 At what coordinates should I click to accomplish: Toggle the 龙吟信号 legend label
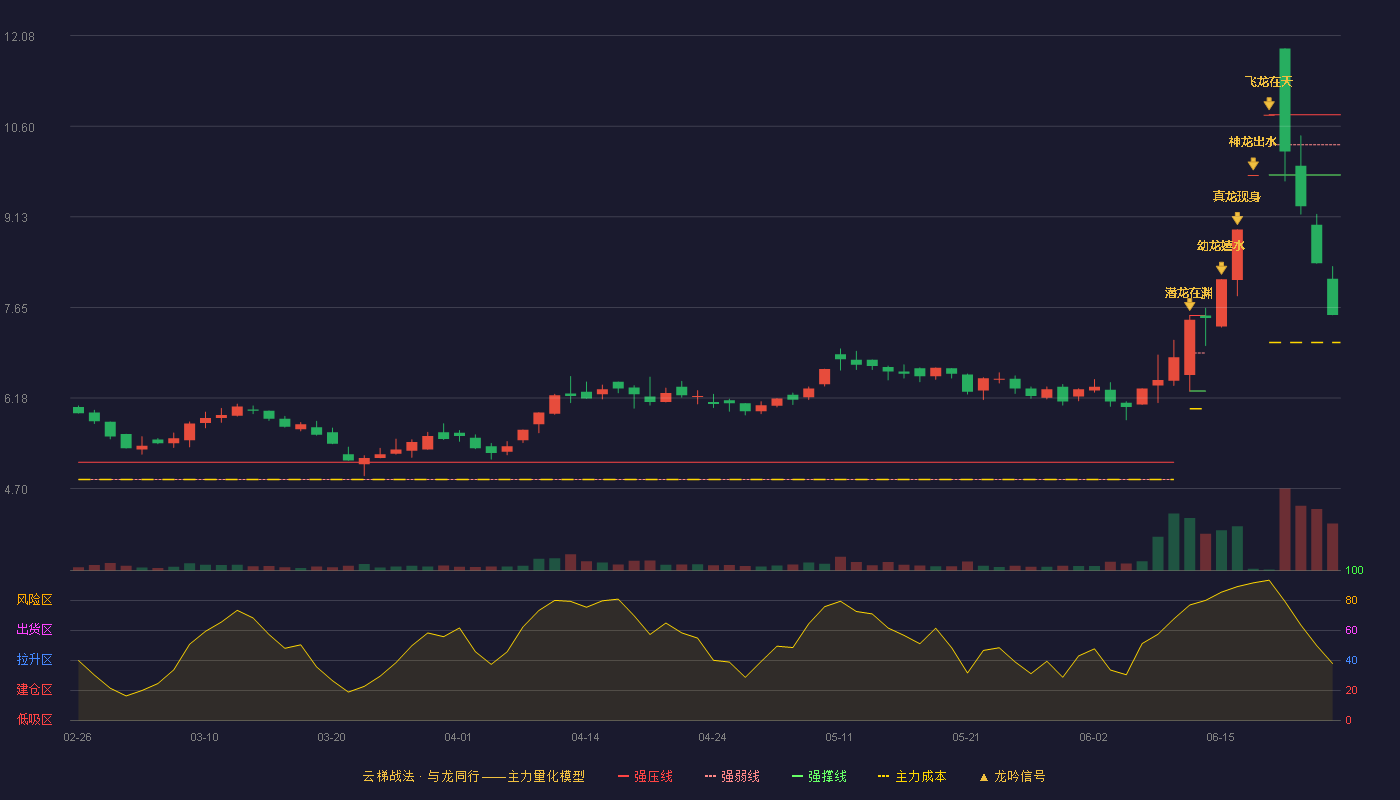click(x=1019, y=776)
